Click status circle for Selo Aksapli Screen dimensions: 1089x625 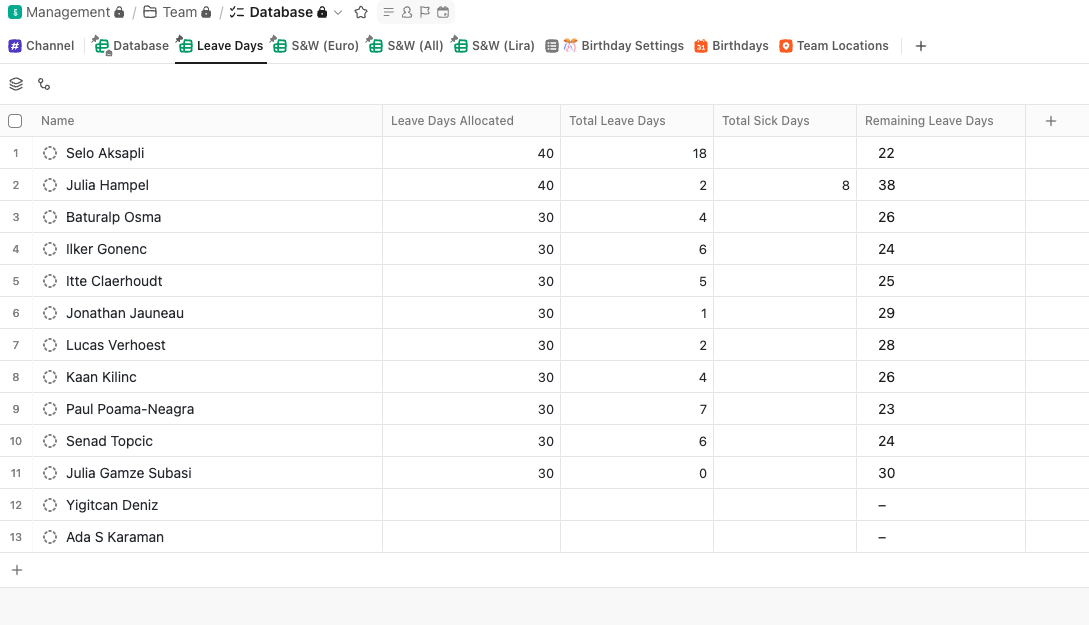coord(50,153)
